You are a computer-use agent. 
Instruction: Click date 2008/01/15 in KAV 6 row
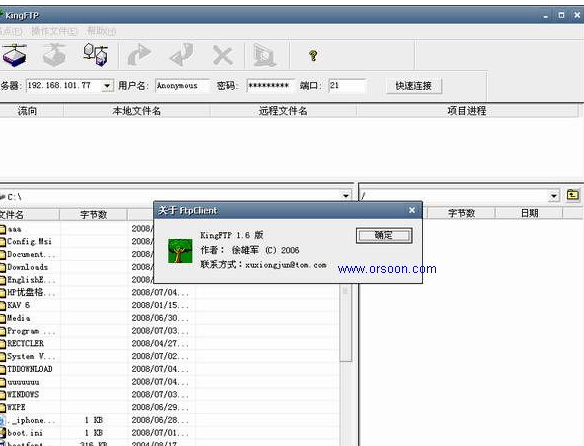[159, 305]
